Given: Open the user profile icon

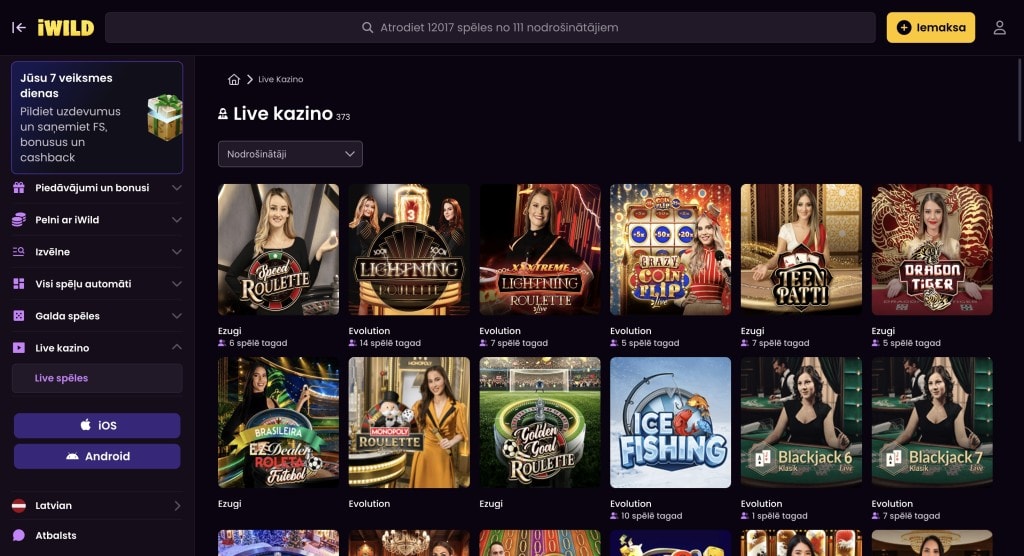Looking at the screenshot, I should tap(1000, 27).
